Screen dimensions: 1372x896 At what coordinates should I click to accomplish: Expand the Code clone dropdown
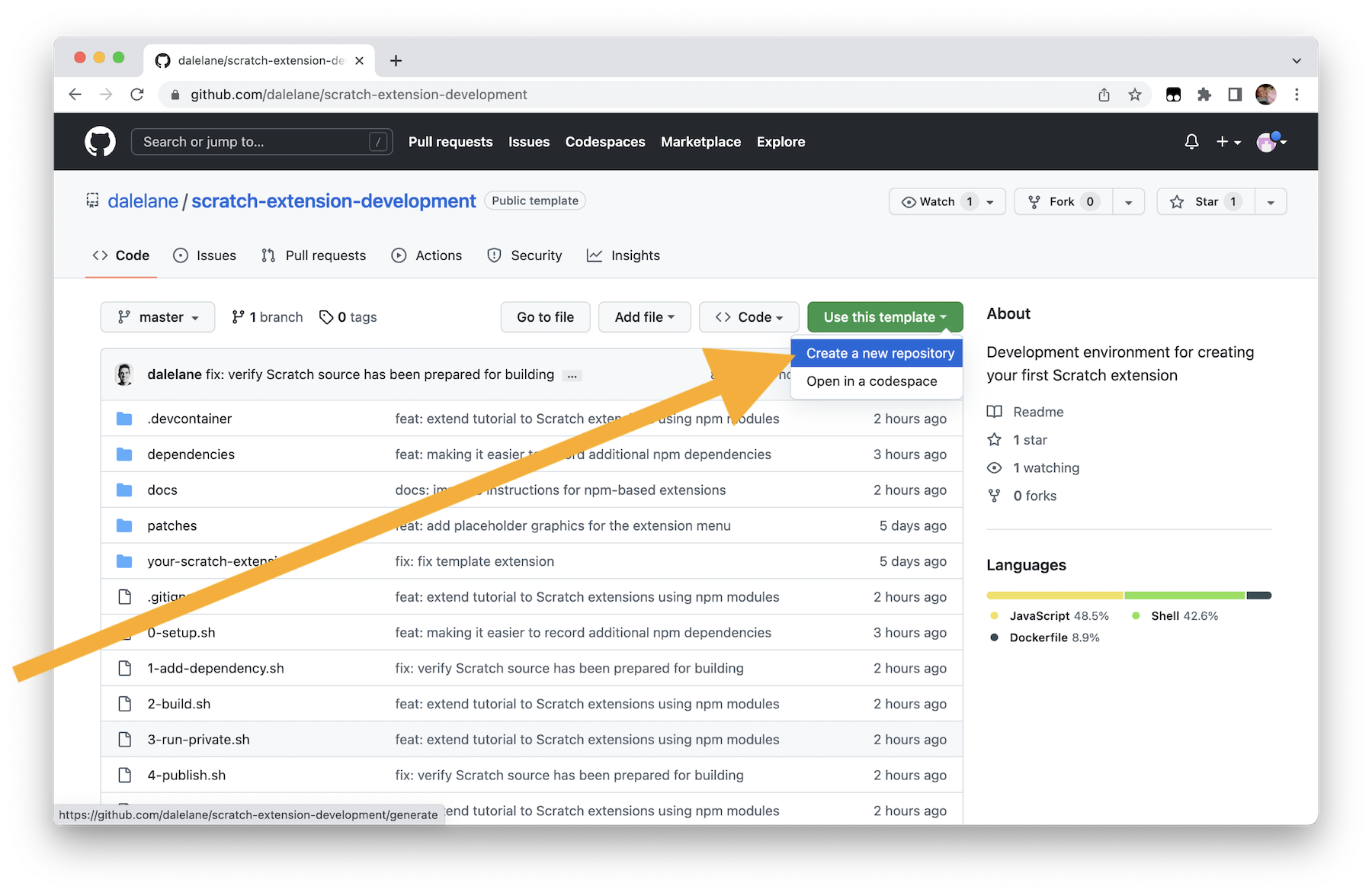[x=749, y=317]
